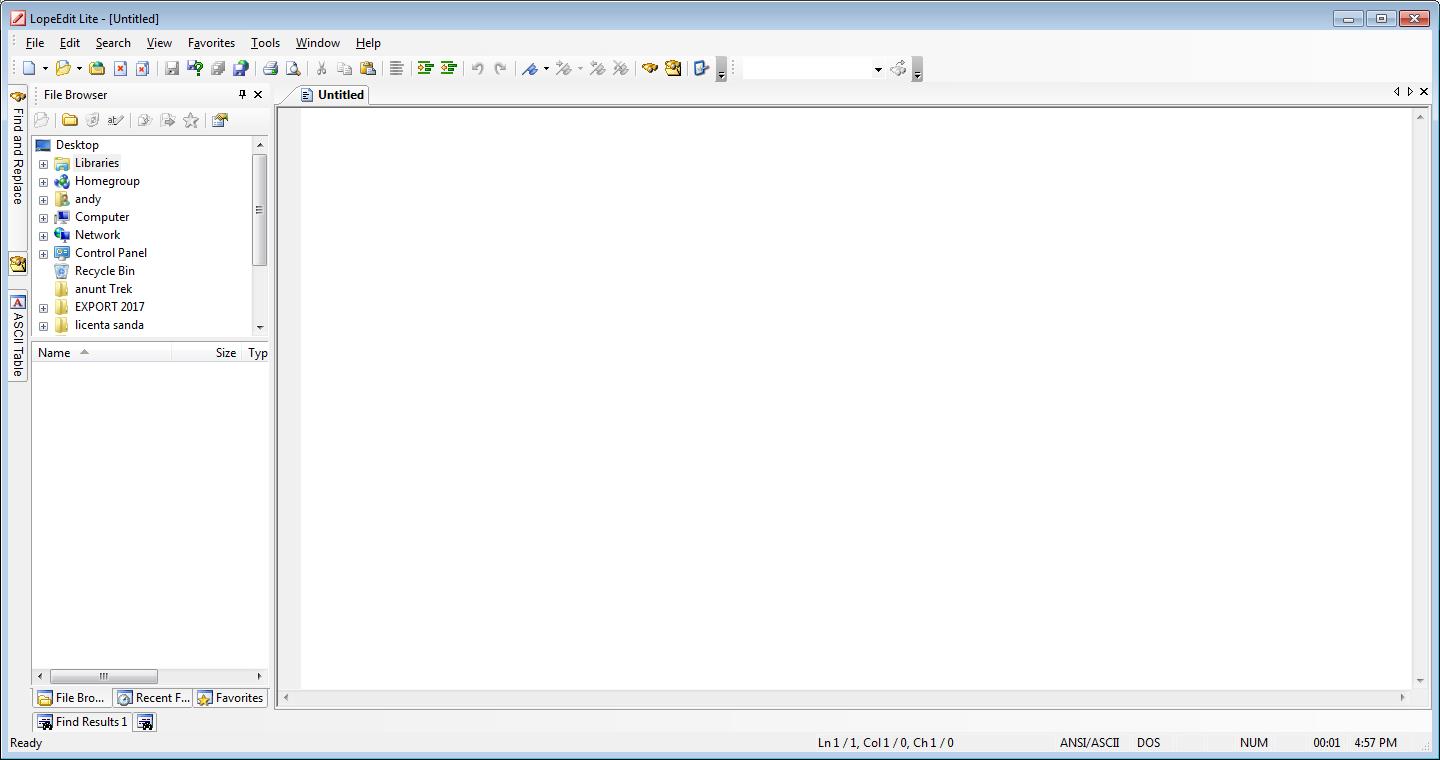
Task: Trigger the Undo icon
Action: click(475, 68)
